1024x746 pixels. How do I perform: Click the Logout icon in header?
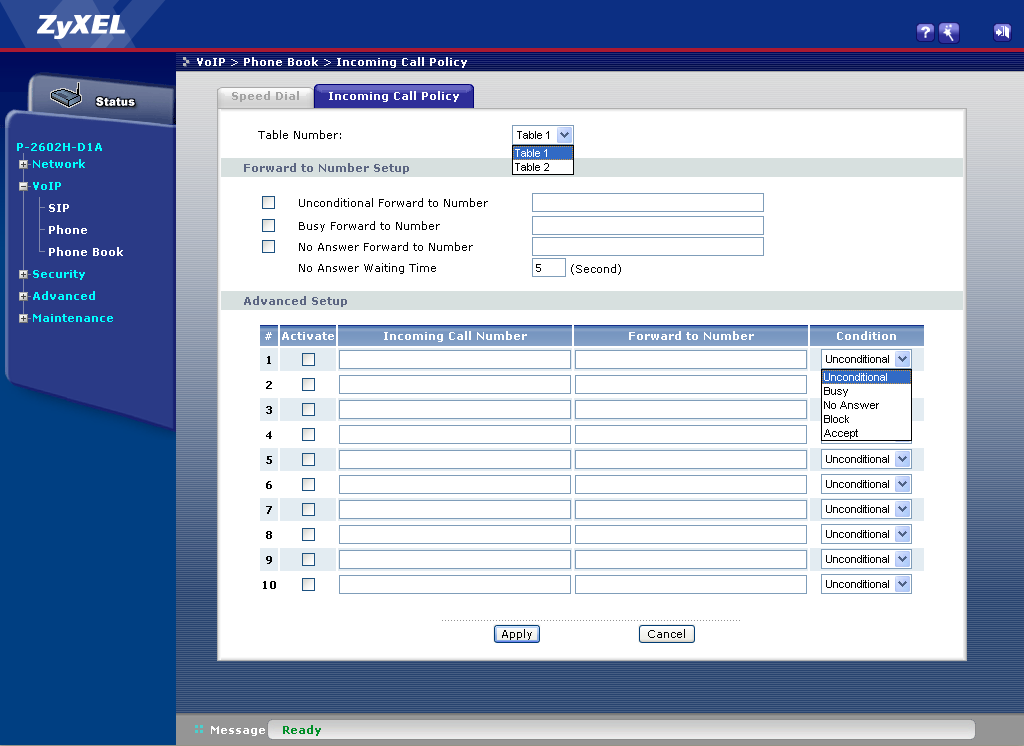pyautogui.click(x=1002, y=32)
